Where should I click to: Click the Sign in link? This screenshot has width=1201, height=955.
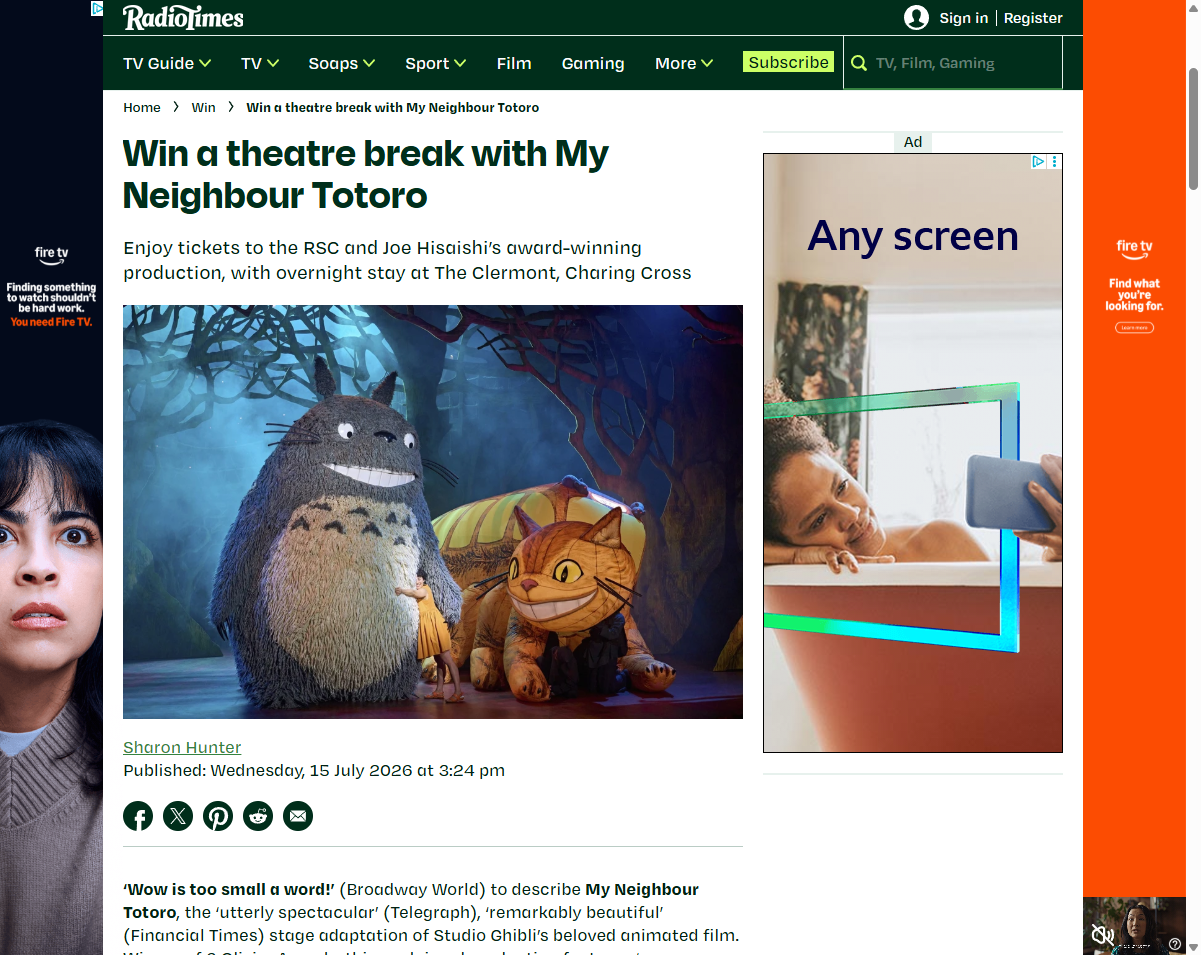[964, 18]
